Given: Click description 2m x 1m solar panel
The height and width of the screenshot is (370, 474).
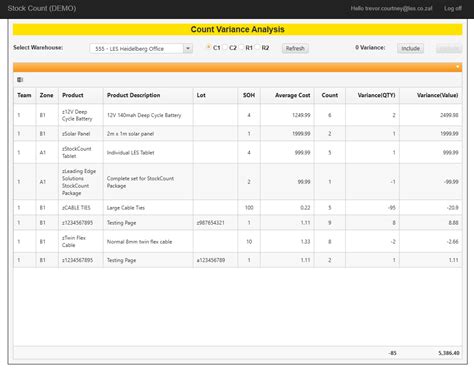Looking at the screenshot, I should 130,134.
